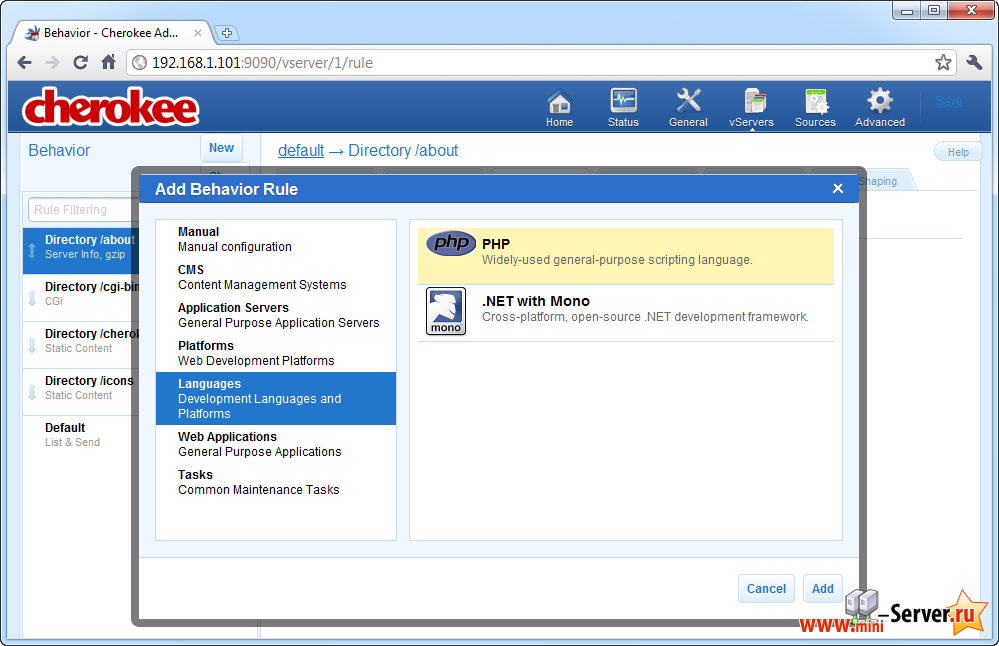The width and height of the screenshot is (999, 646).
Task: Select the CMS category
Action: 276,277
